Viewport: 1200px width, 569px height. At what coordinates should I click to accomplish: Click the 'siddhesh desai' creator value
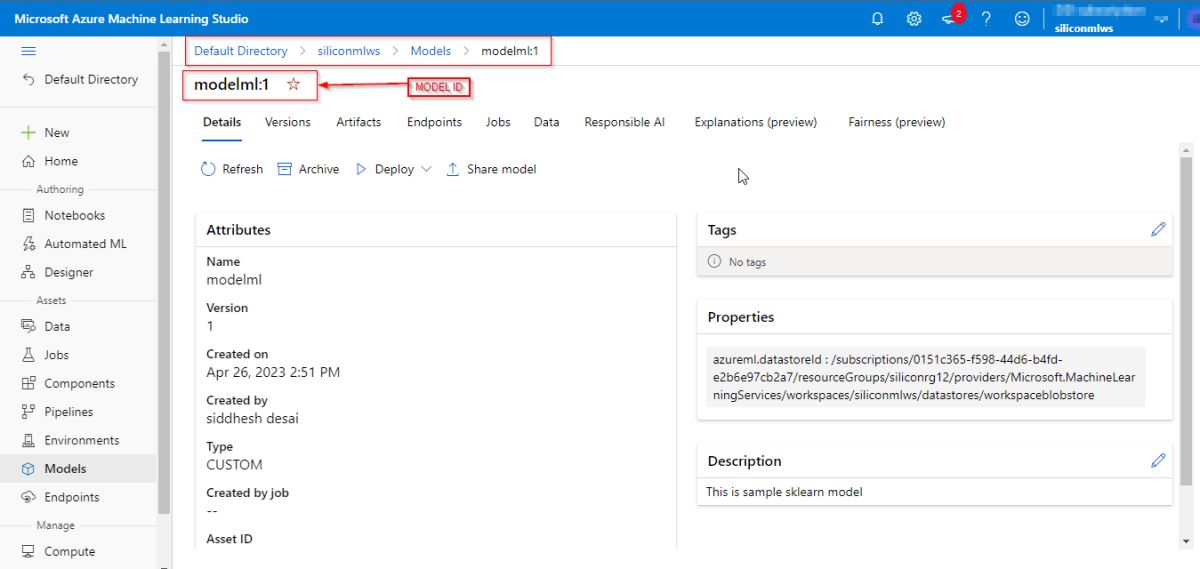click(252, 418)
